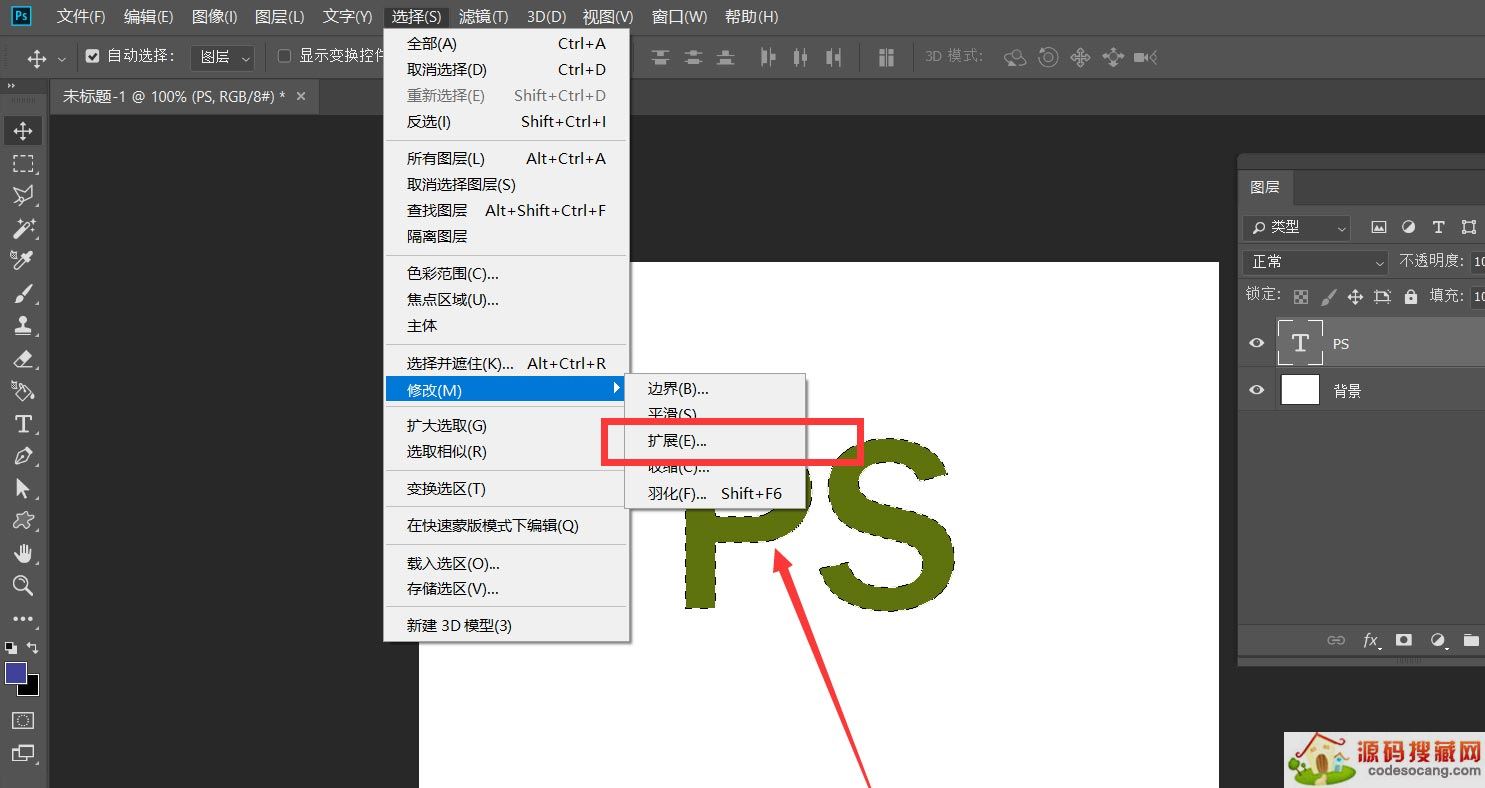Click the 3D pan object icon
The width and height of the screenshot is (1485, 788).
[1080, 57]
